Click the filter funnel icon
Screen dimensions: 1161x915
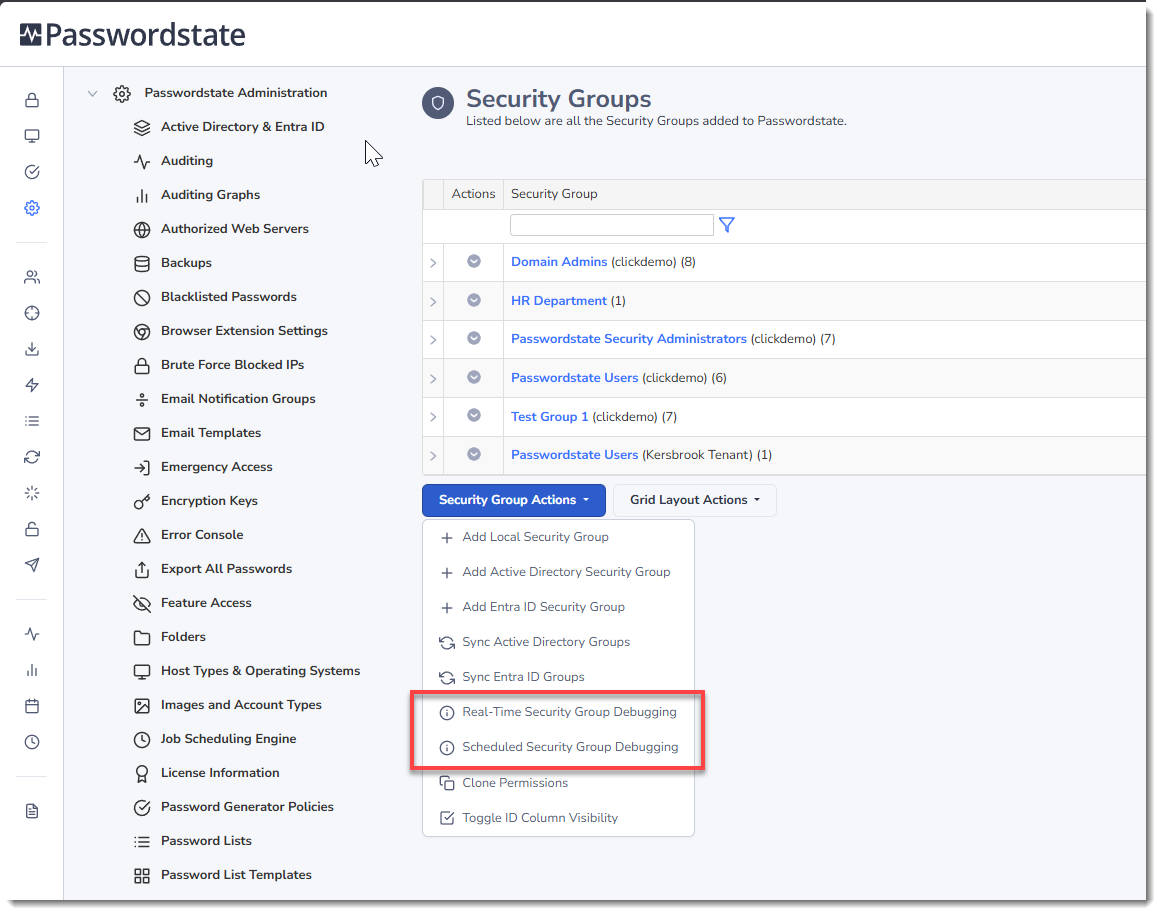click(727, 225)
